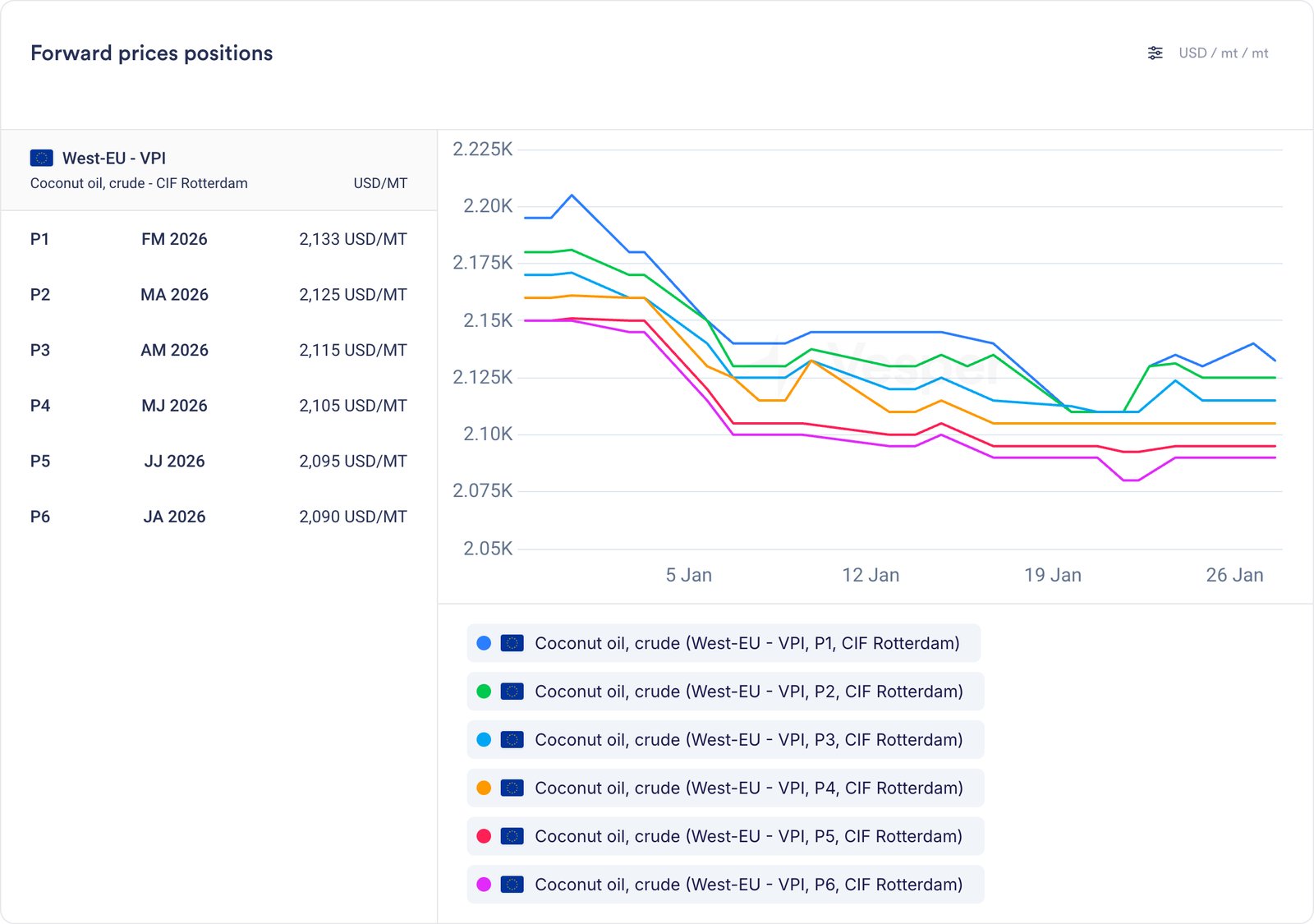Image resolution: width=1314 pixels, height=924 pixels.
Task: Click the EU flag in P6 legend
Action: [x=512, y=885]
